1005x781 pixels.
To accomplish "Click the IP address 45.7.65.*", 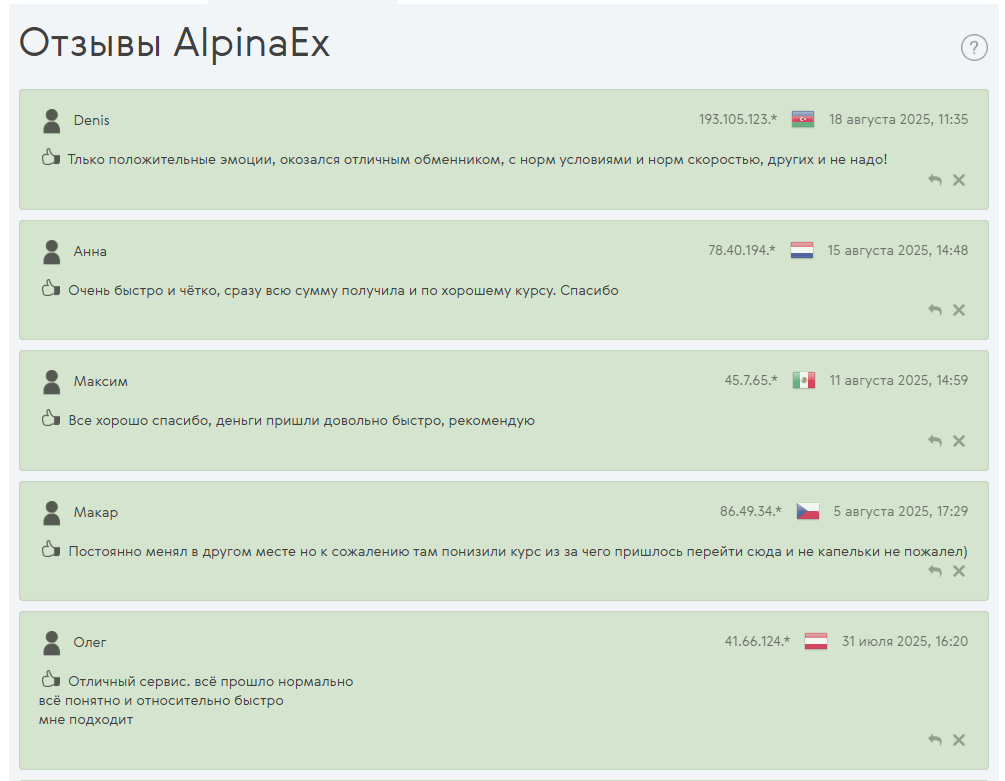I will (x=751, y=381).
